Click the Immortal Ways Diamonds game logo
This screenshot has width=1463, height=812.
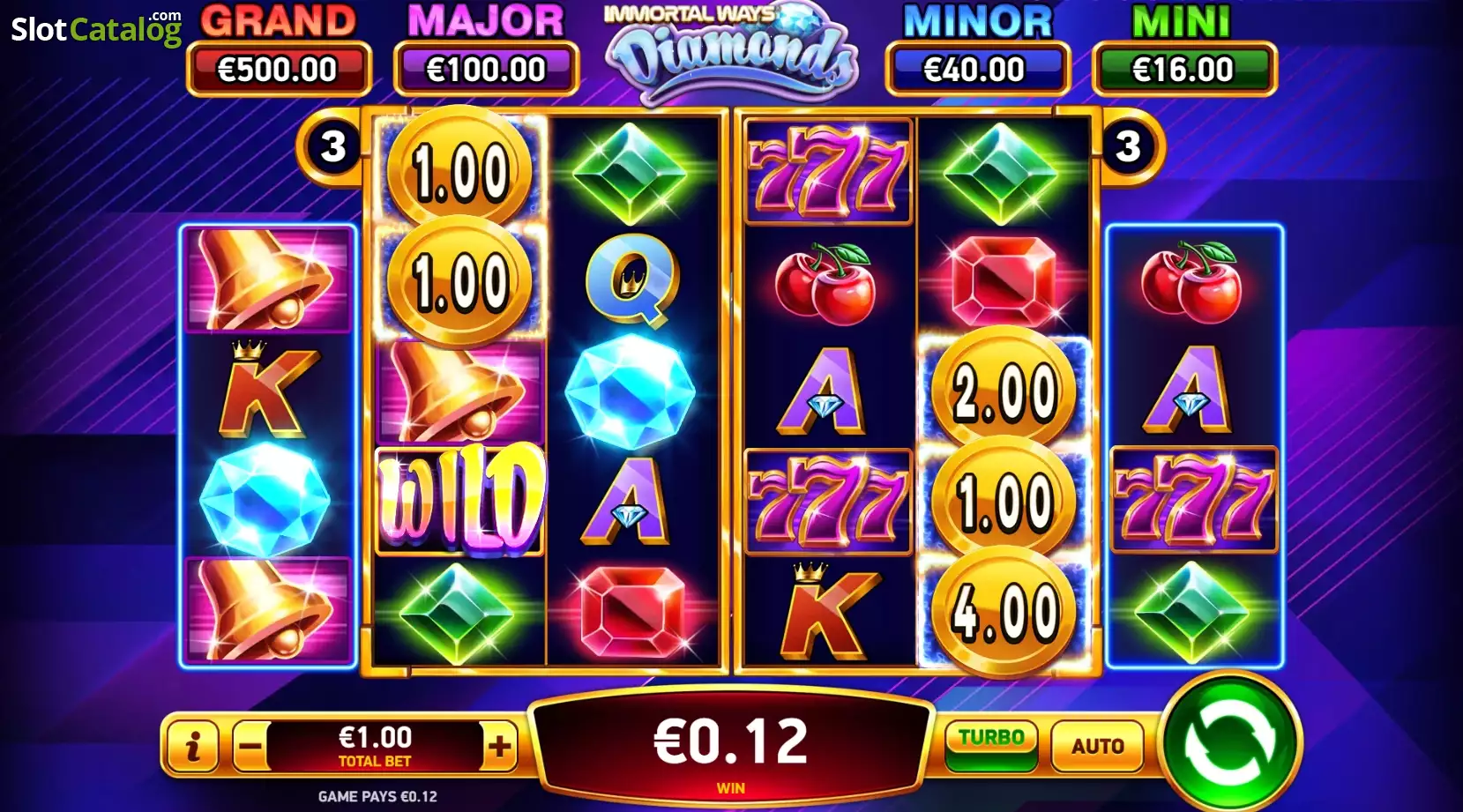tap(732, 53)
